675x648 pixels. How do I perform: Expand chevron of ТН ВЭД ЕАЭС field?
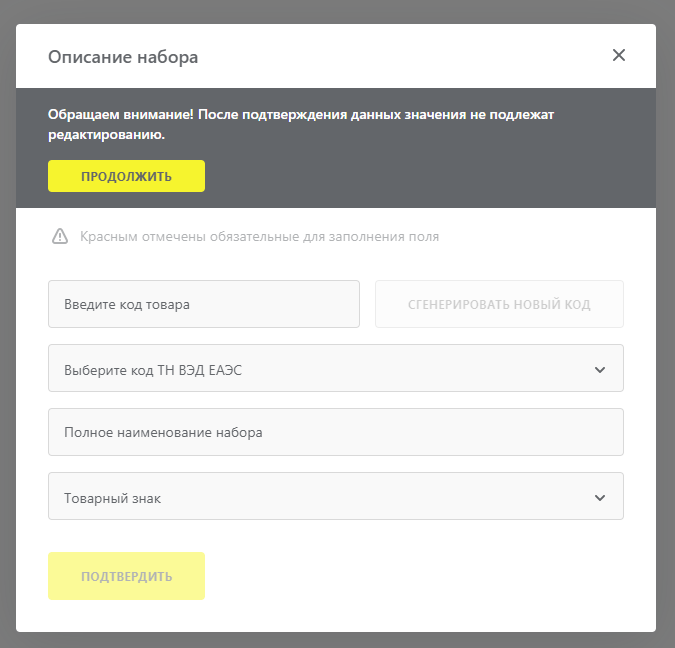click(x=600, y=370)
